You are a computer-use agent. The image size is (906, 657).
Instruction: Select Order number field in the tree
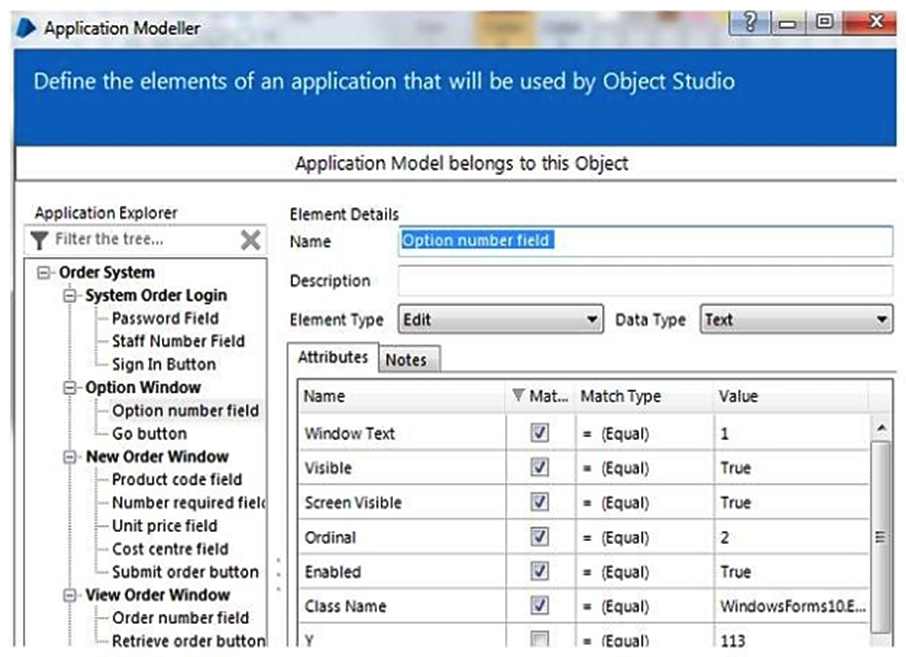180,618
